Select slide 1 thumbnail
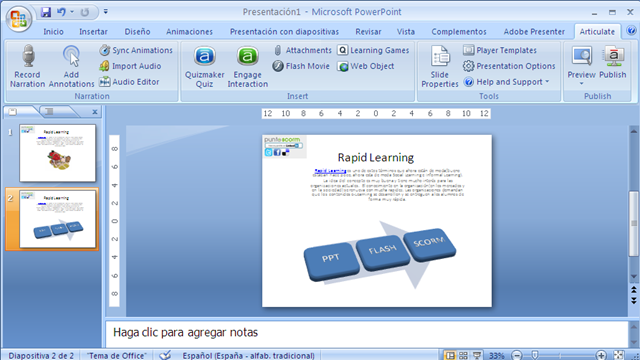The image size is (640, 360). click(58, 153)
